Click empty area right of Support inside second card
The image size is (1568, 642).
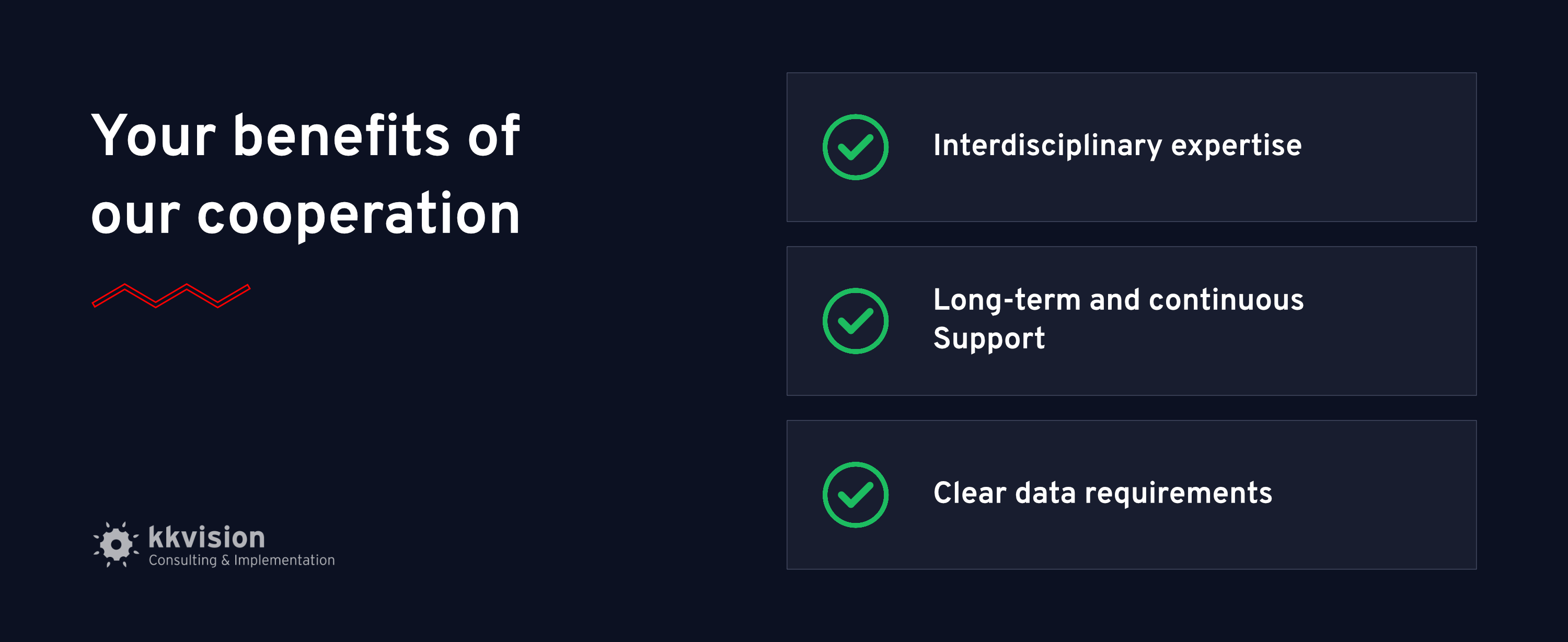tap(1260, 339)
